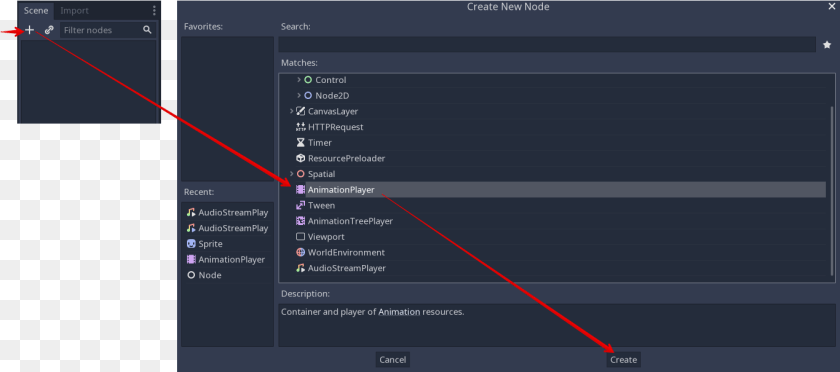
Task: Expand the Spatial node branch
Action: tap(291, 174)
